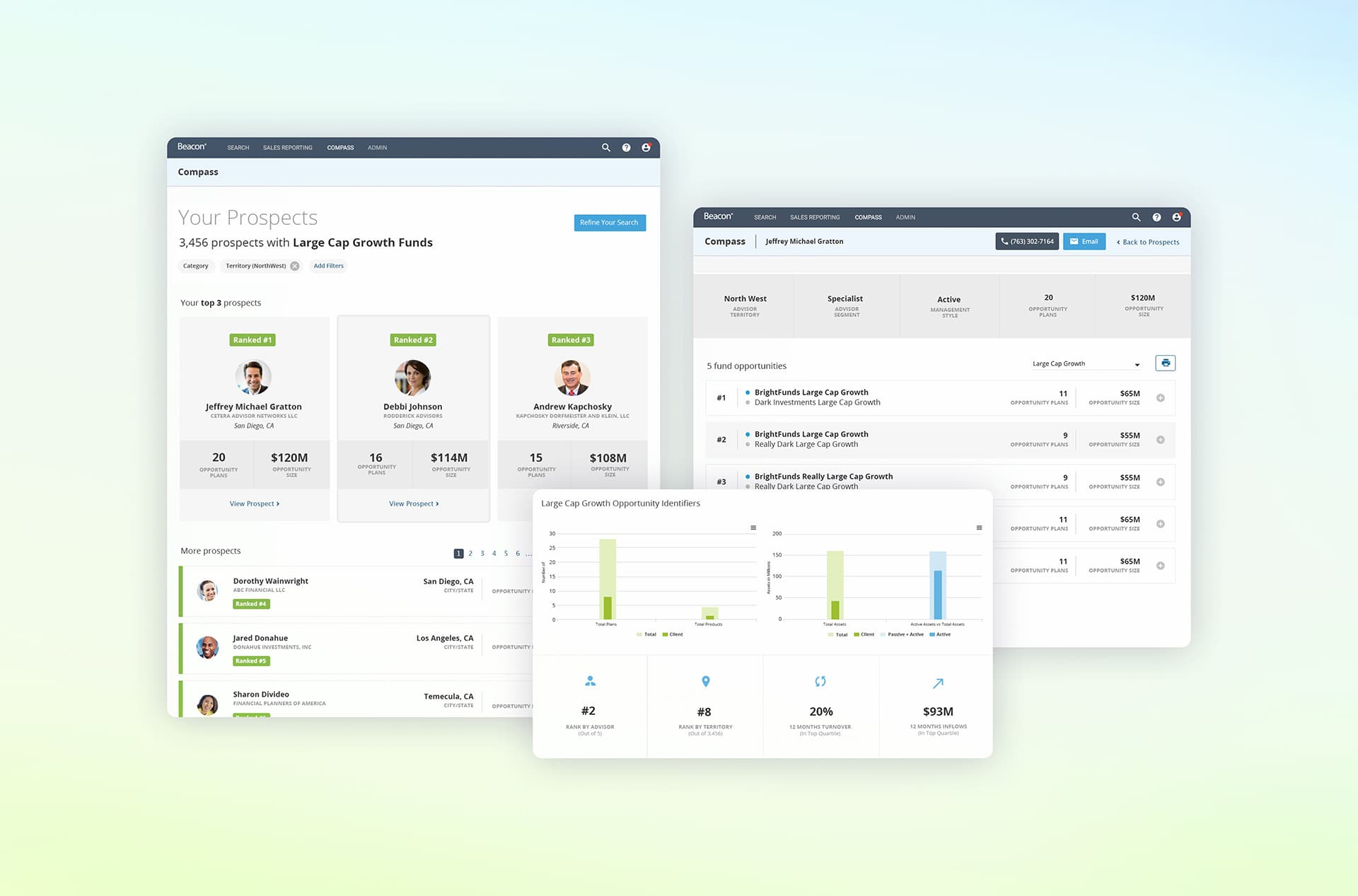Open Admin menu in Your Prospects window
The height and width of the screenshot is (896, 1358).
377,148
